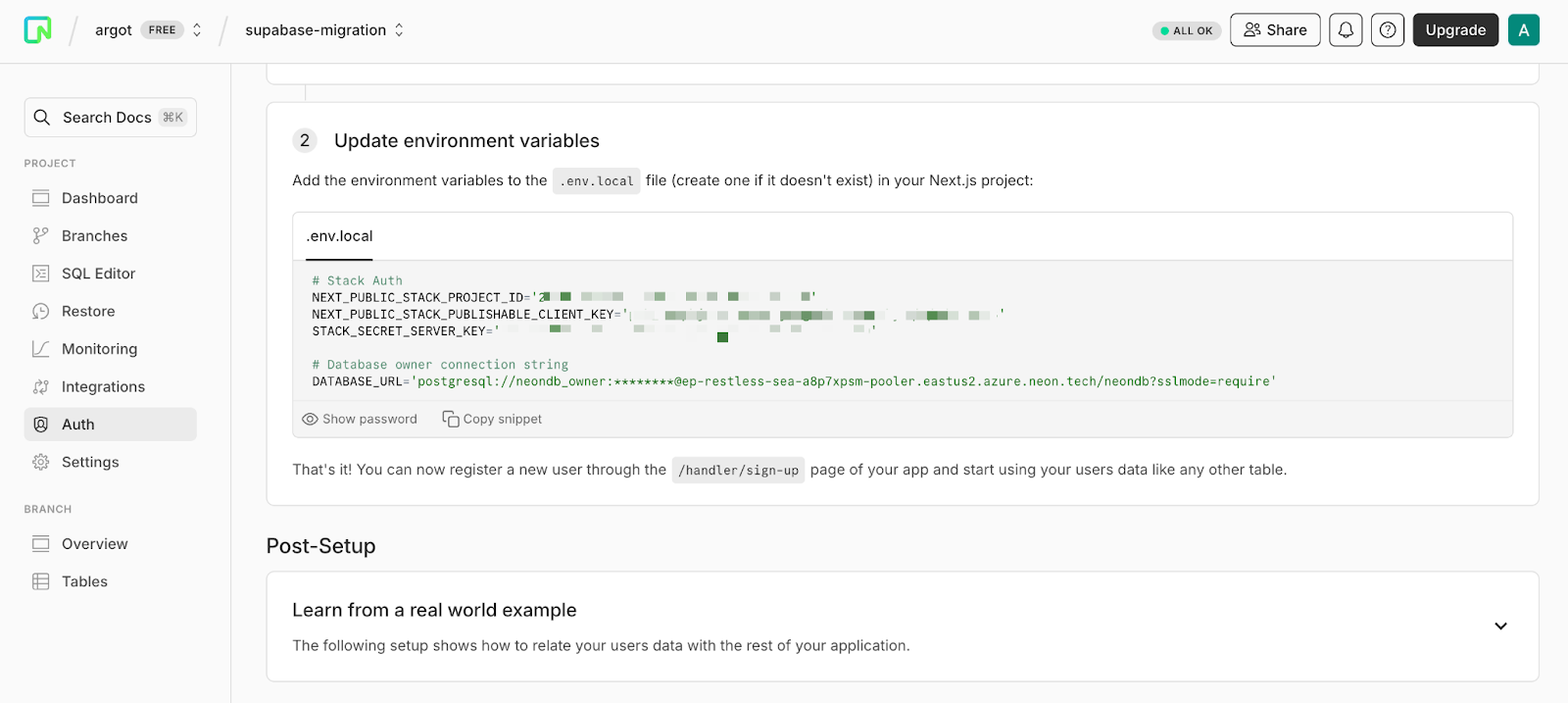This screenshot has height=703, width=1568.
Task: Click the Share button
Action: [1275, 30]
